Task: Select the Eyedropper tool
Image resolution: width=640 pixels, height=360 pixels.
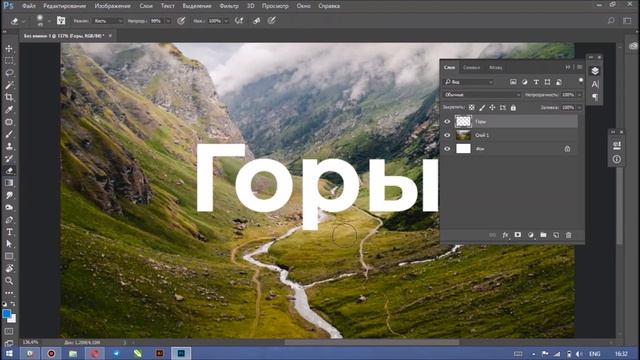Action: click(x=9, y=109)
